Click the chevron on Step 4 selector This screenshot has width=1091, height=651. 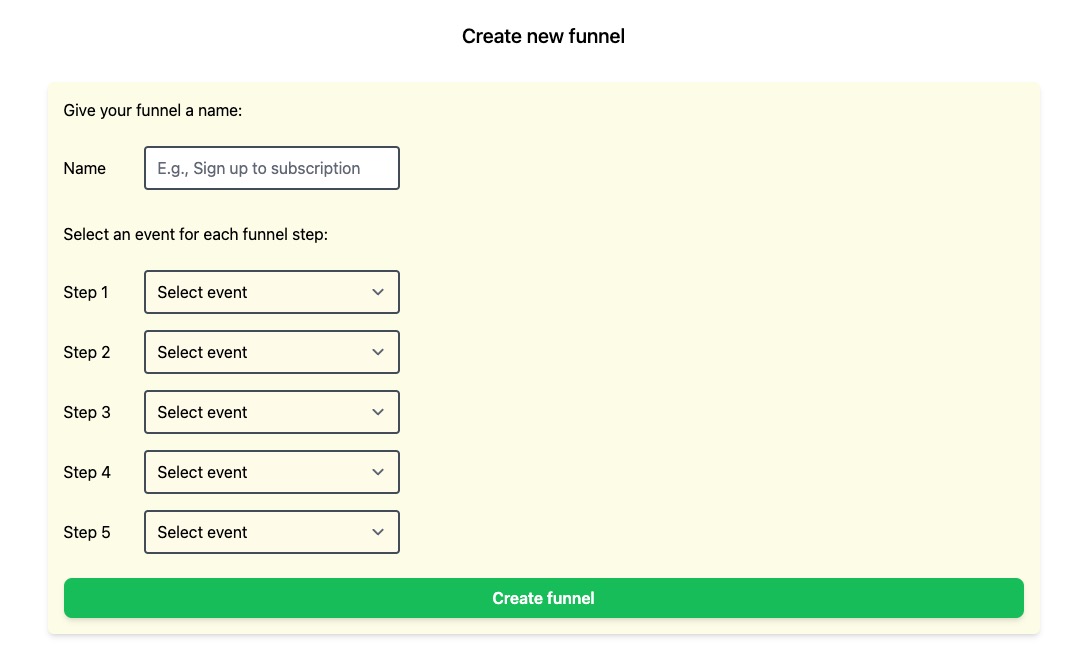point(378,472)
